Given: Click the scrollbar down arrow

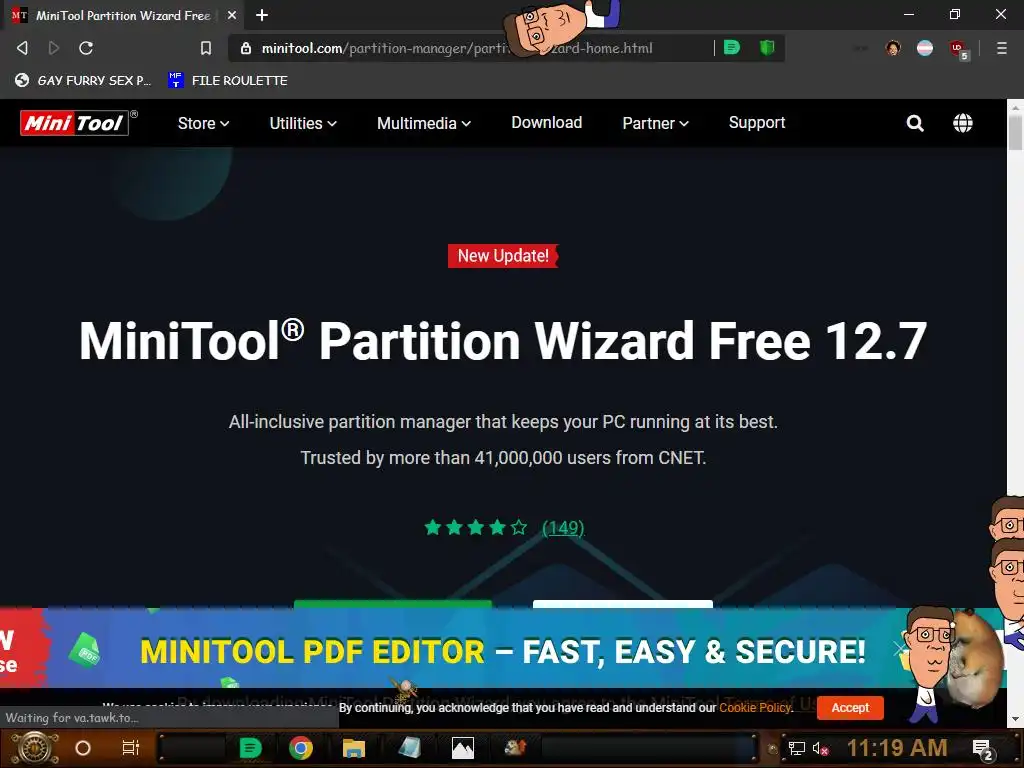Looking at the screenshot, I should [x=1016, y=720].
